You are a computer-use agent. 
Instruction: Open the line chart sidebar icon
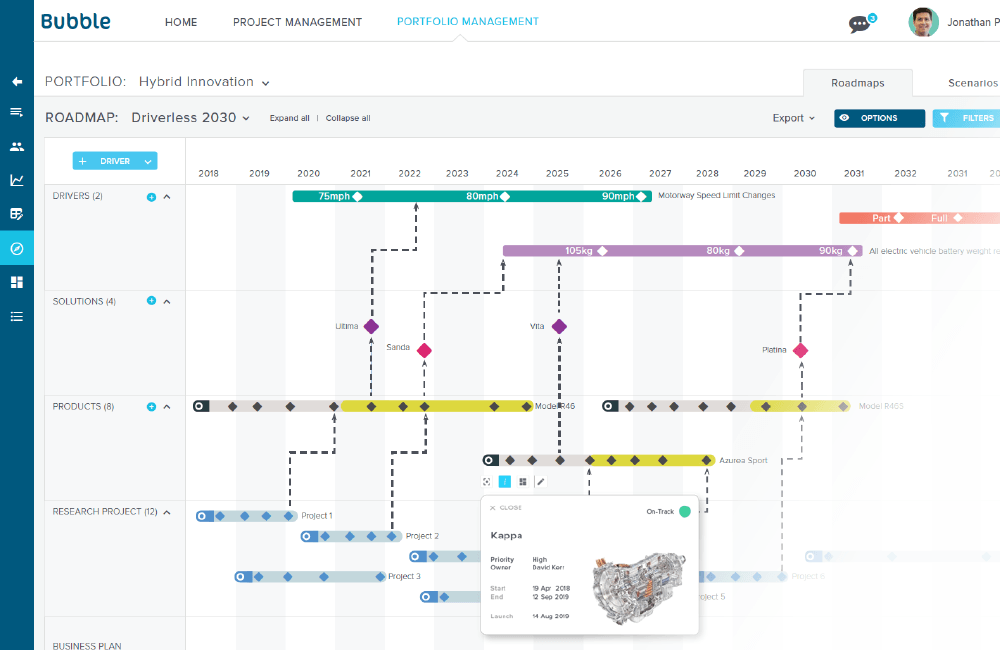(x=17, y=181)
